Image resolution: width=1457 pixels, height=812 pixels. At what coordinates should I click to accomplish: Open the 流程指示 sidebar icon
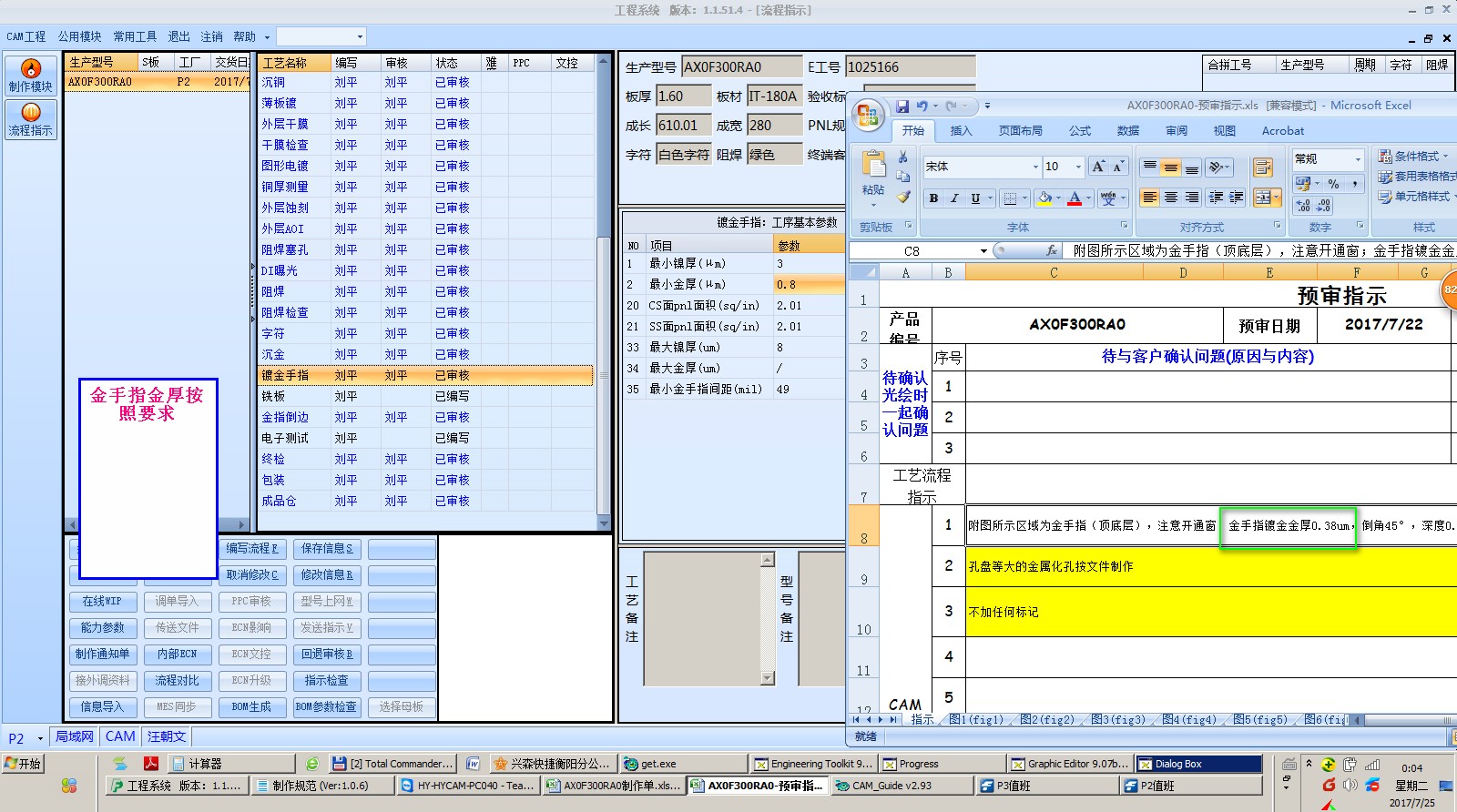point(31,119)
